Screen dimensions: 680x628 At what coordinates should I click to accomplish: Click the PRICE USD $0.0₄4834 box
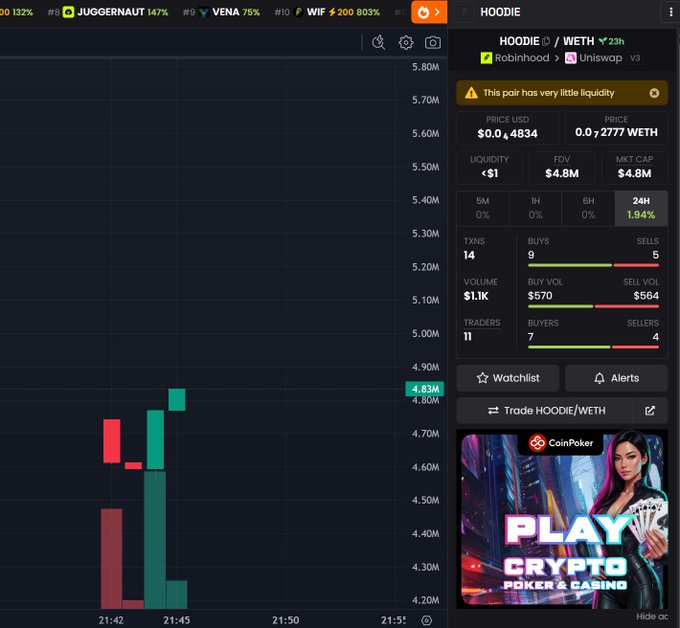[x=507, y=128]
